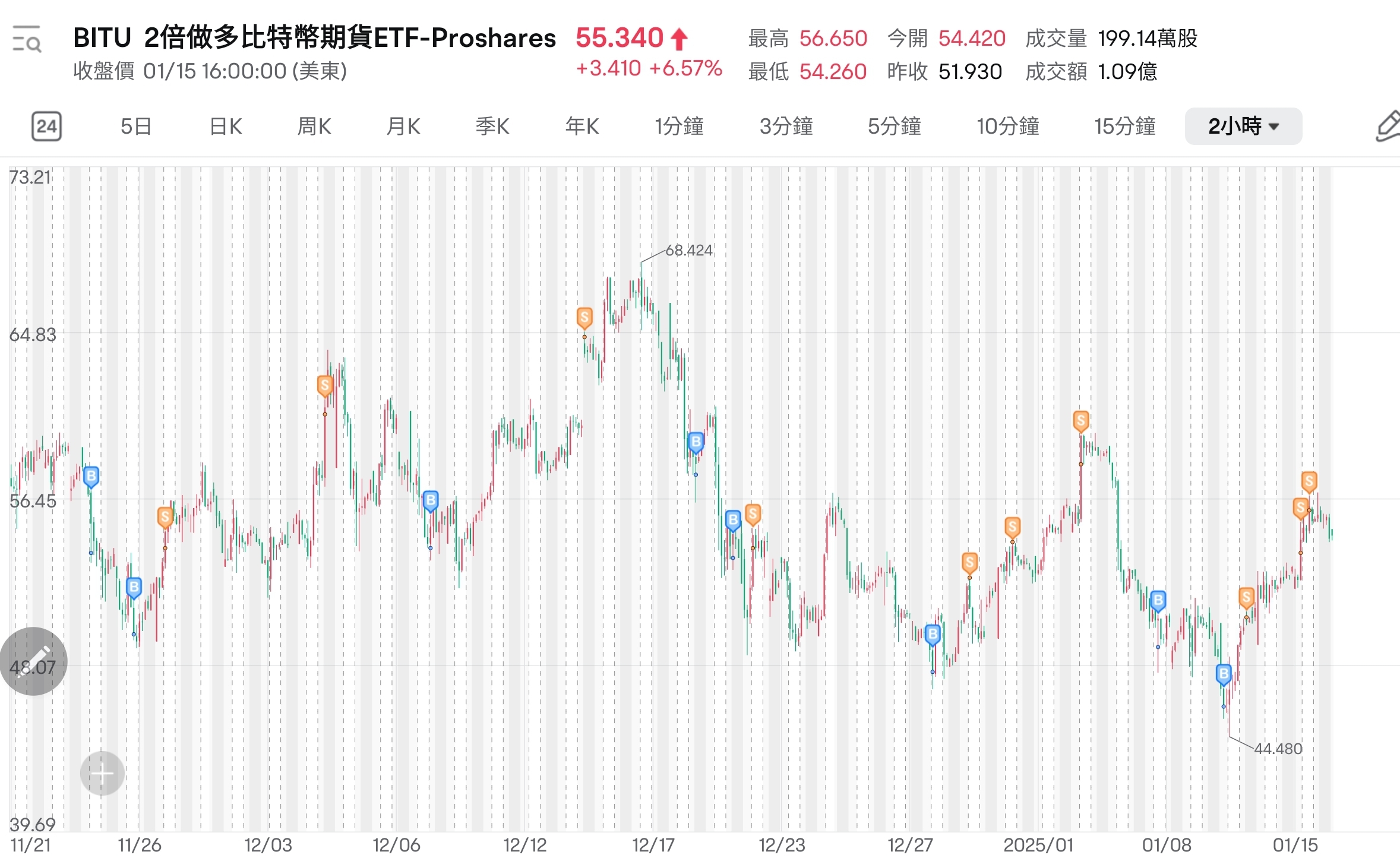Open the 2小時 interval dropdown
The height and width of the screenshot is (861, 1400).
[x=1243, y=126]
